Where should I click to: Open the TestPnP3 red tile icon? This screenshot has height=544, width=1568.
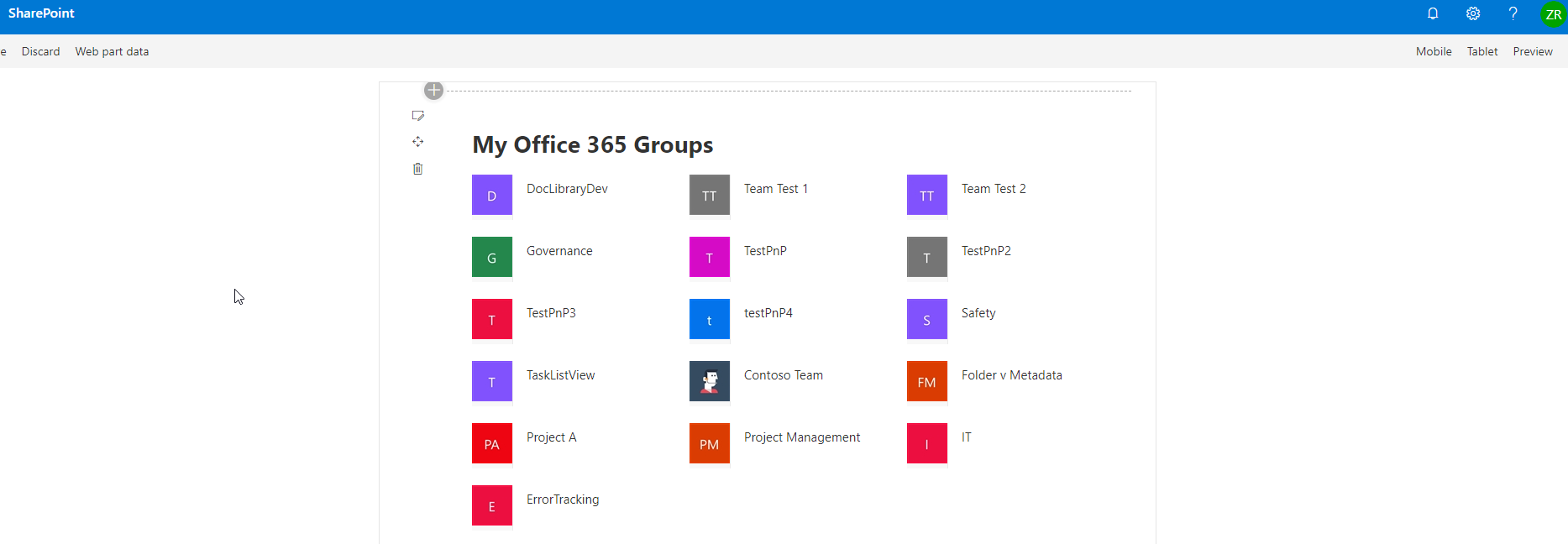click(x=492, y=319)
